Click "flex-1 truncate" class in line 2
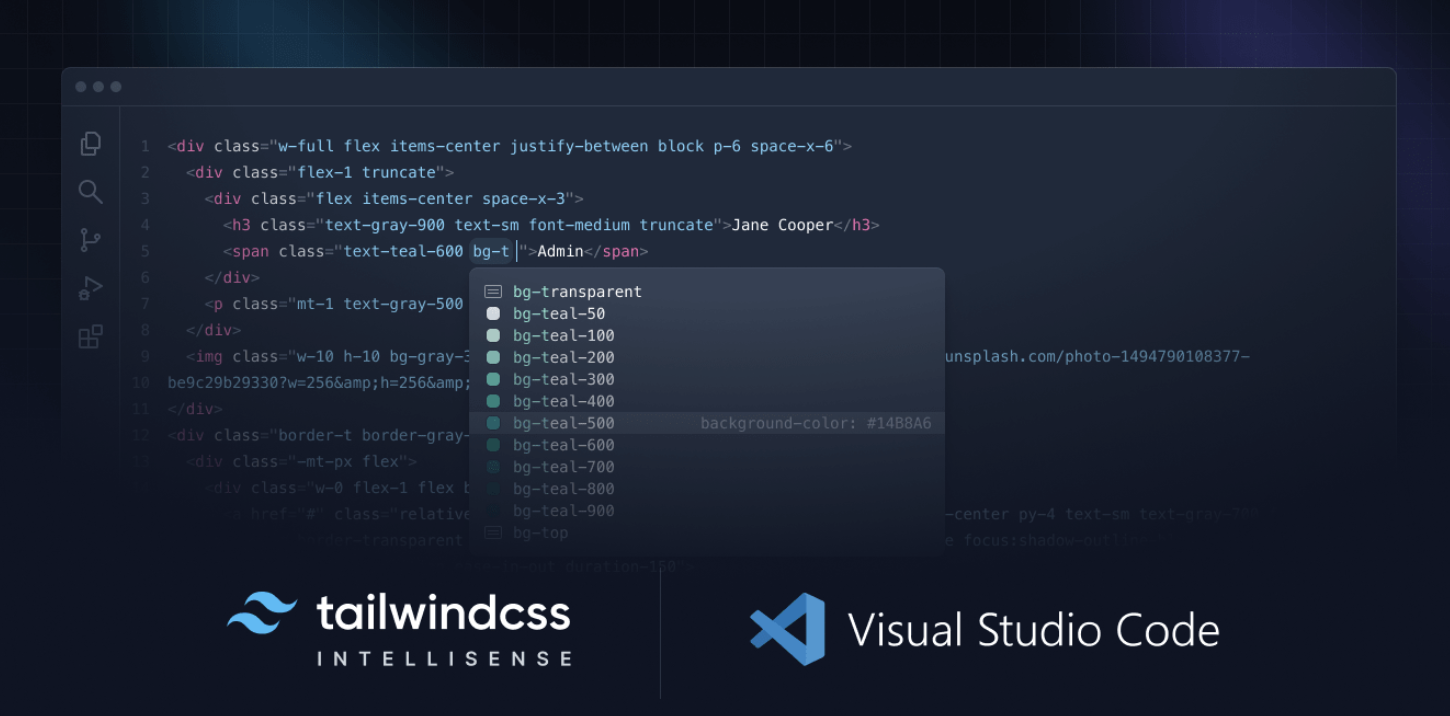1450x716 pixels. point(367,173)
